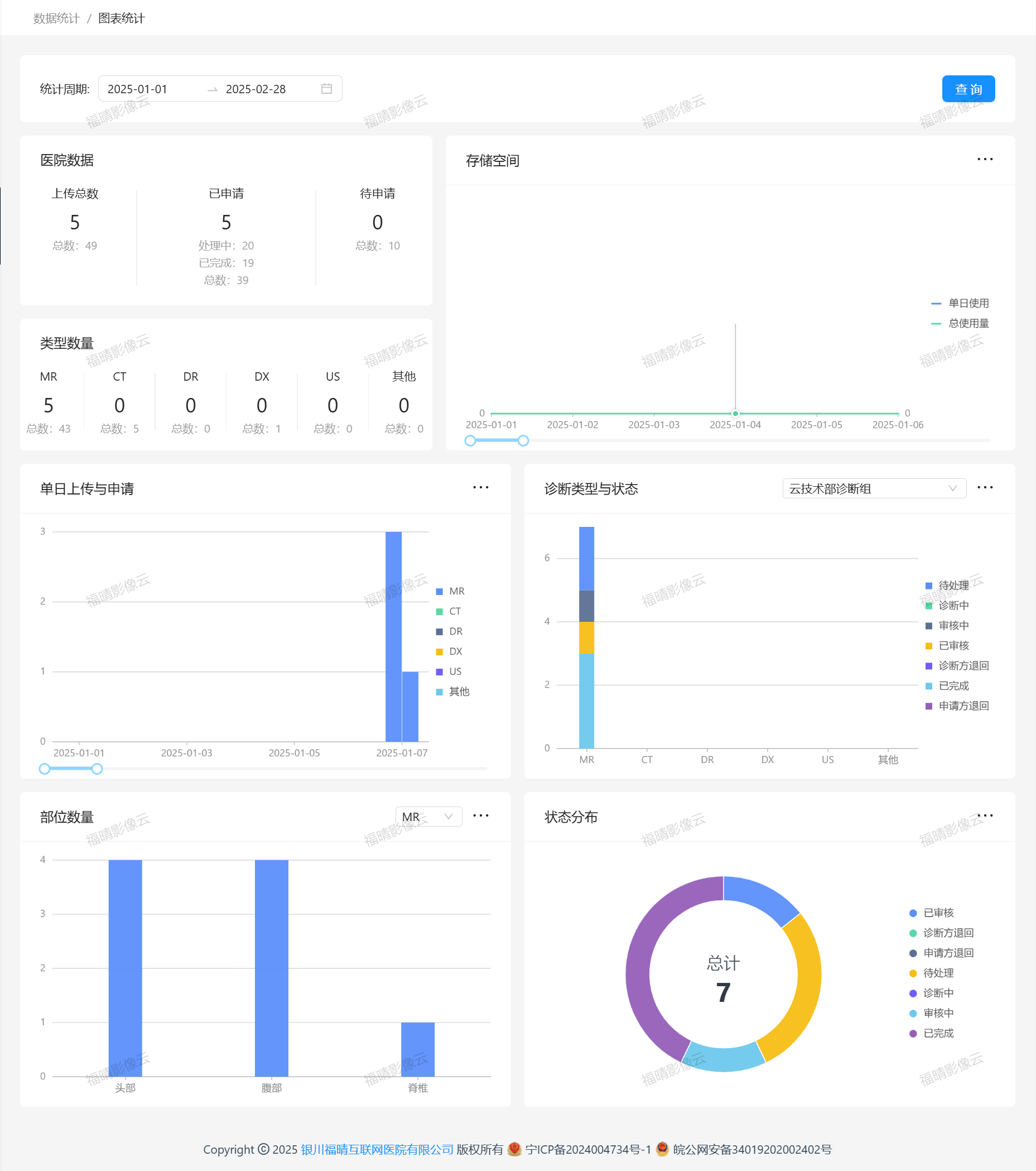Open more options for 状态分布 chart

(x=985, y=816)
